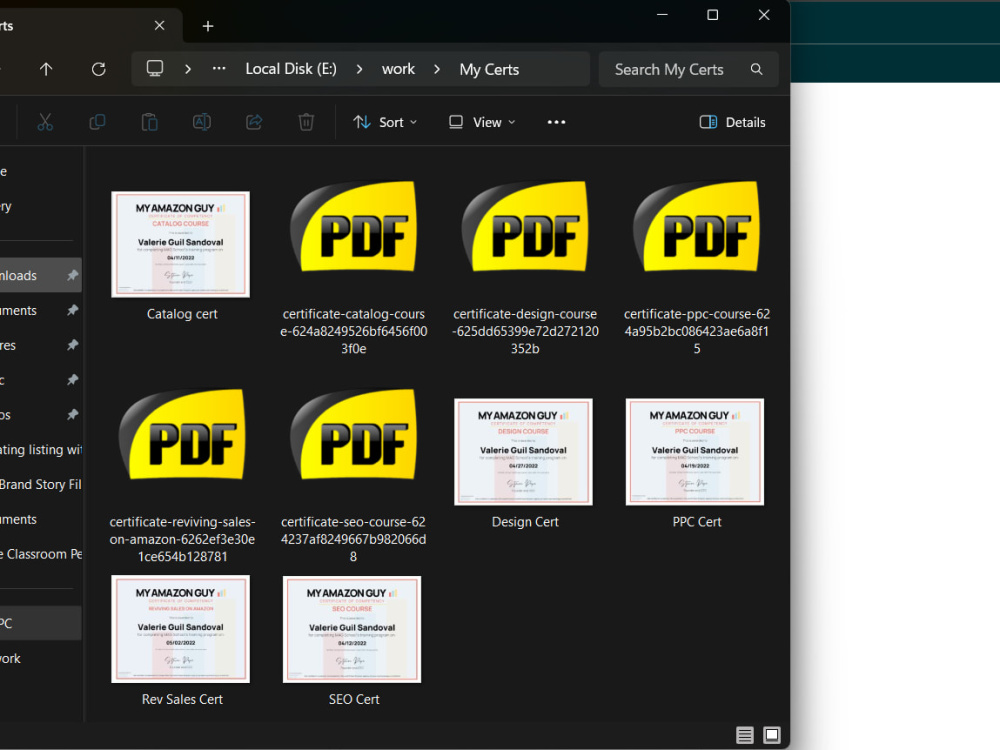Viewport: 1000px width, 750px height.
Task: Click the Rename icon in toolbar
Action: pos(202,122)
